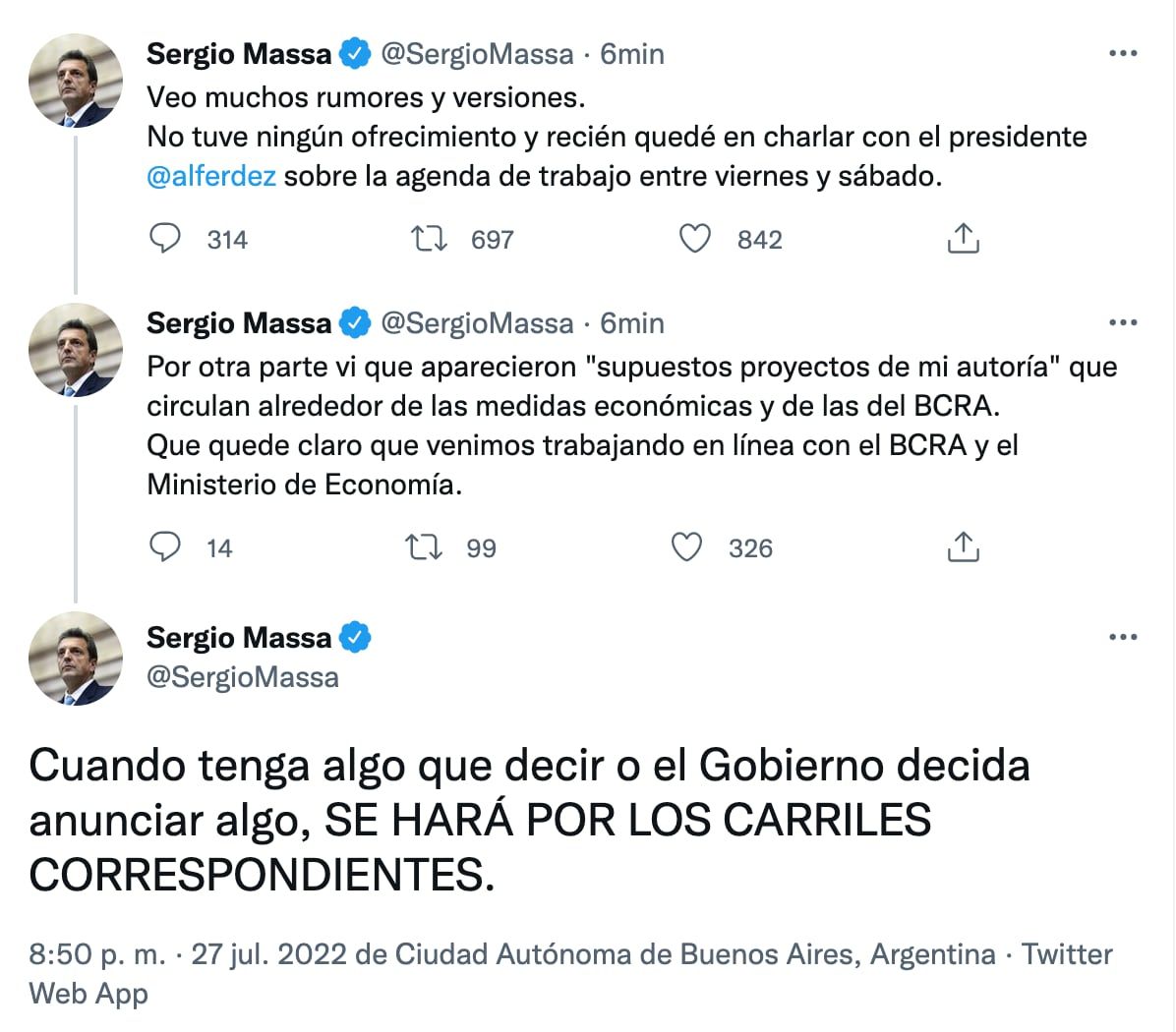The height and width of the screenshot is (1032, 1176).
Task: Open the share icon on the second tweet
Action: click(962, 546)
